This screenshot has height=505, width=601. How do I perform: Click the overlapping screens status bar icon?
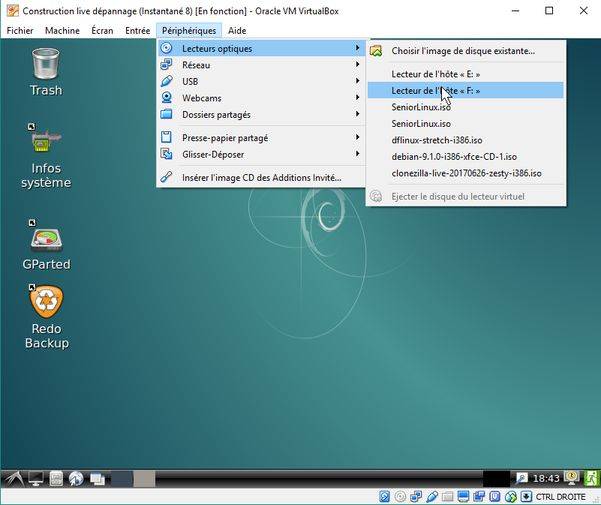pyautogui.click(x=479, y=497)
